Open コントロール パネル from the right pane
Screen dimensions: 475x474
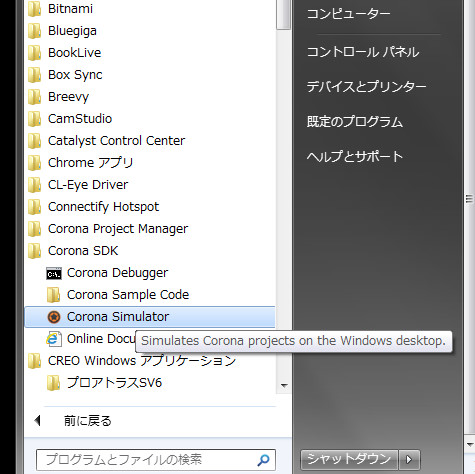pyautogui.click(x=363, y=52)
